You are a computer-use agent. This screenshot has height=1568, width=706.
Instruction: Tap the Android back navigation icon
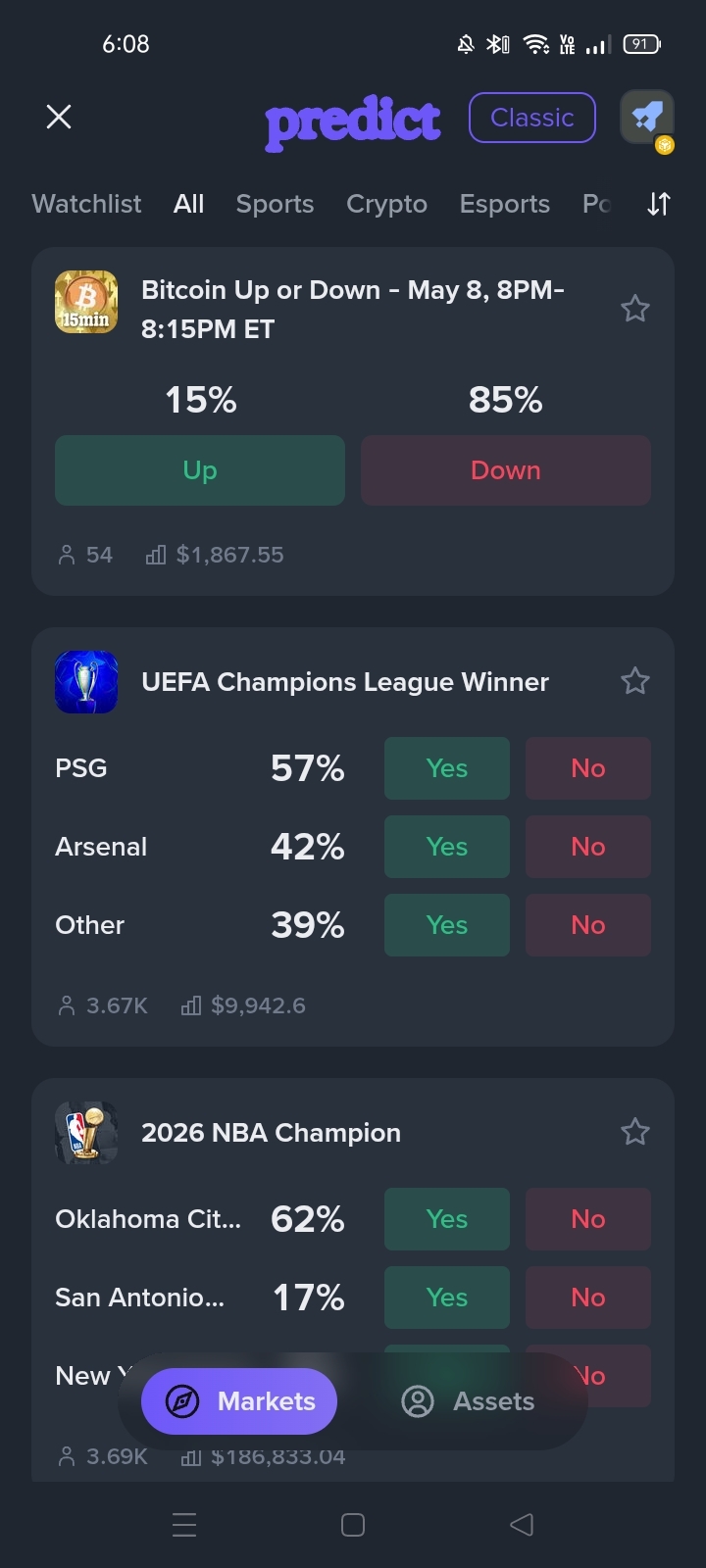(x=522, y=1524)
